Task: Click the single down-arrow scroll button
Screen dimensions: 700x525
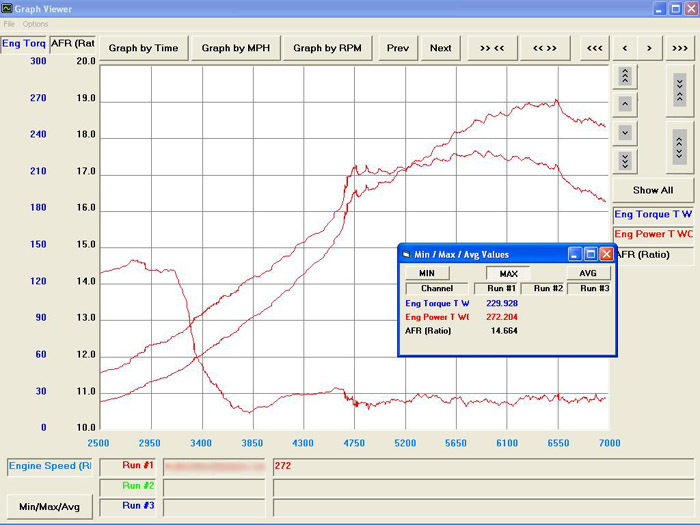Action: [625, 133]
